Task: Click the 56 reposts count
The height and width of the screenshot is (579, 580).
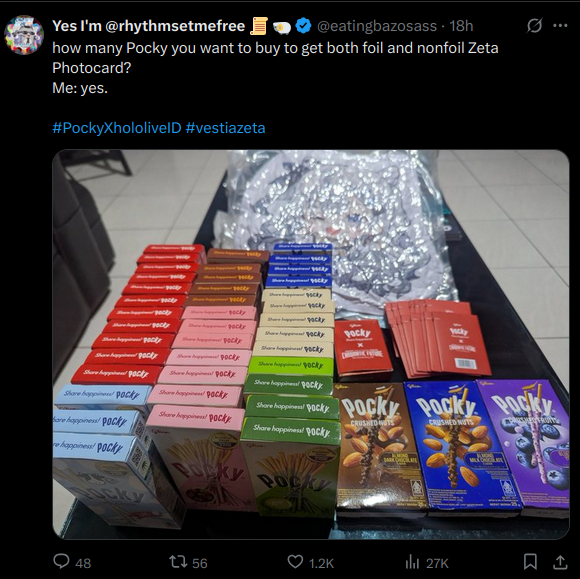Action: [x=199, y=563]
